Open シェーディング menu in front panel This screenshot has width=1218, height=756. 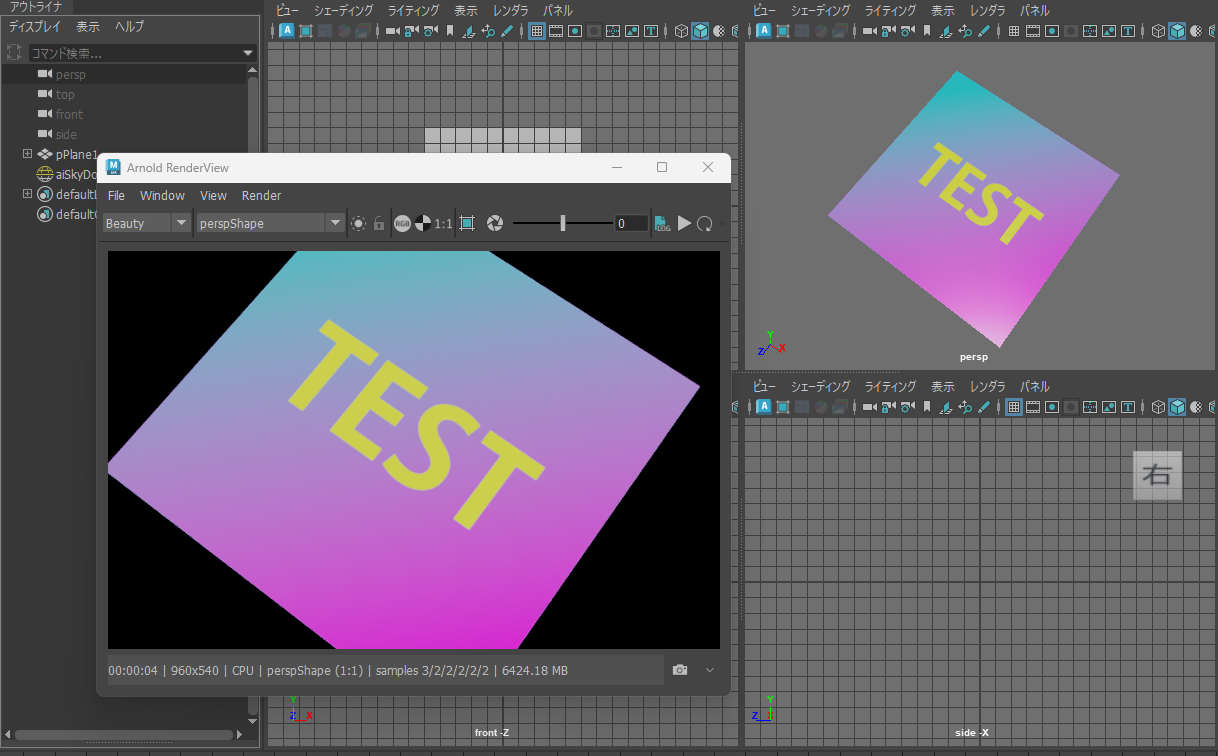[343, 10]
